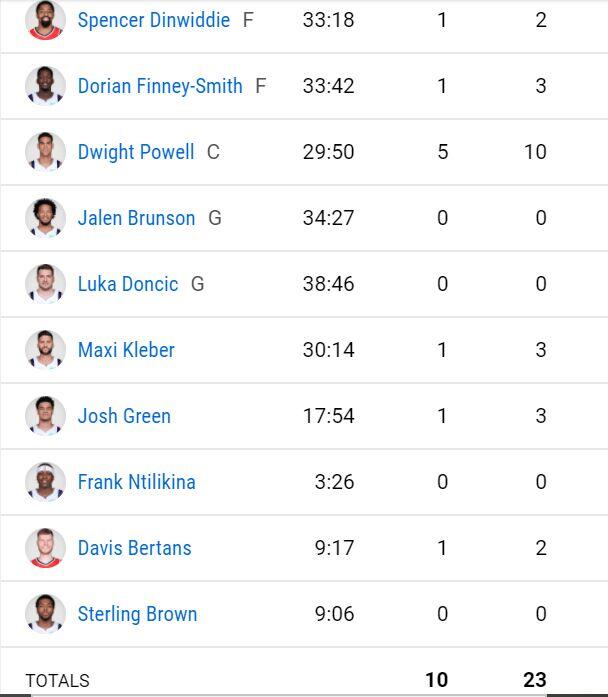
Task: Go to Dwight Powell's player page
Action: (136, 152)
